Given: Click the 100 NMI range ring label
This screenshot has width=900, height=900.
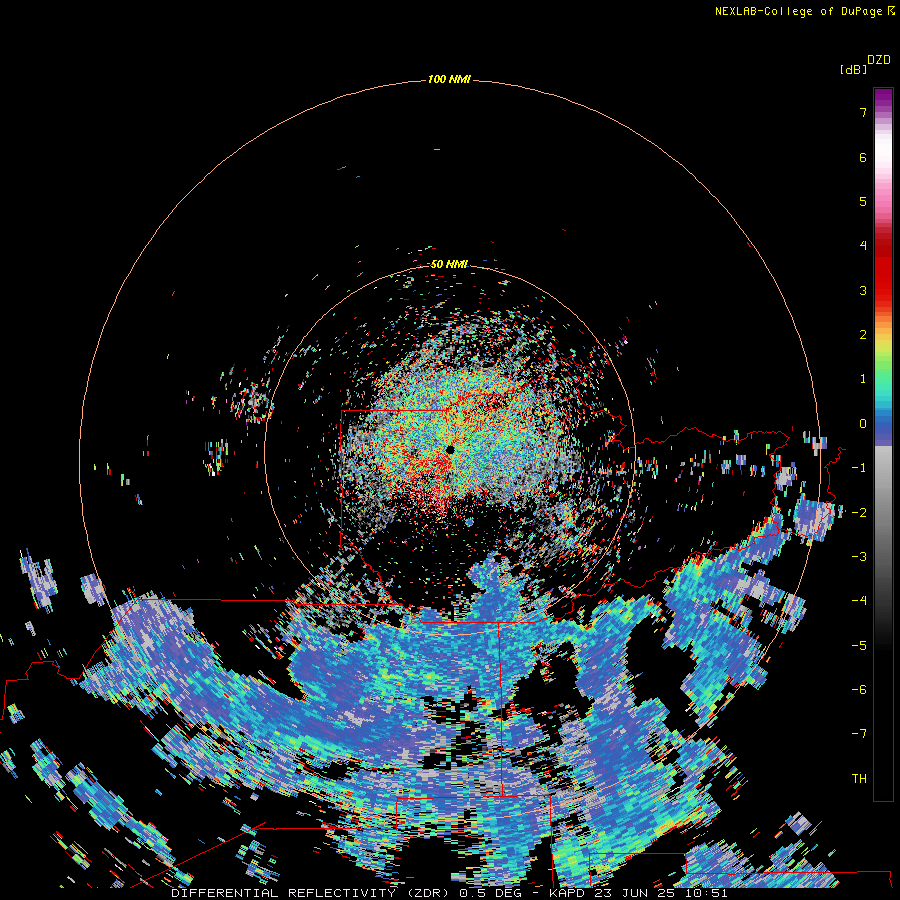Looking at the screenshot, I should coord(449,79).
